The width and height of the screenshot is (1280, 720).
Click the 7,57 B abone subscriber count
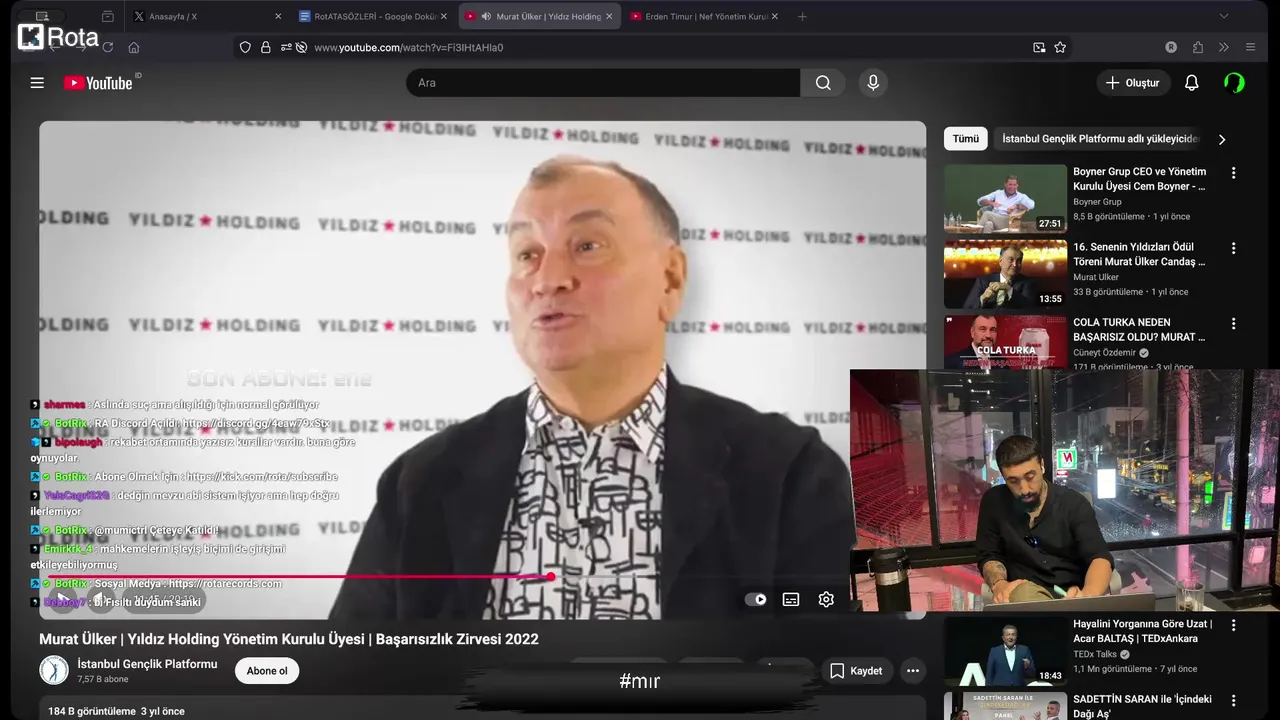(x=103, y=680)
